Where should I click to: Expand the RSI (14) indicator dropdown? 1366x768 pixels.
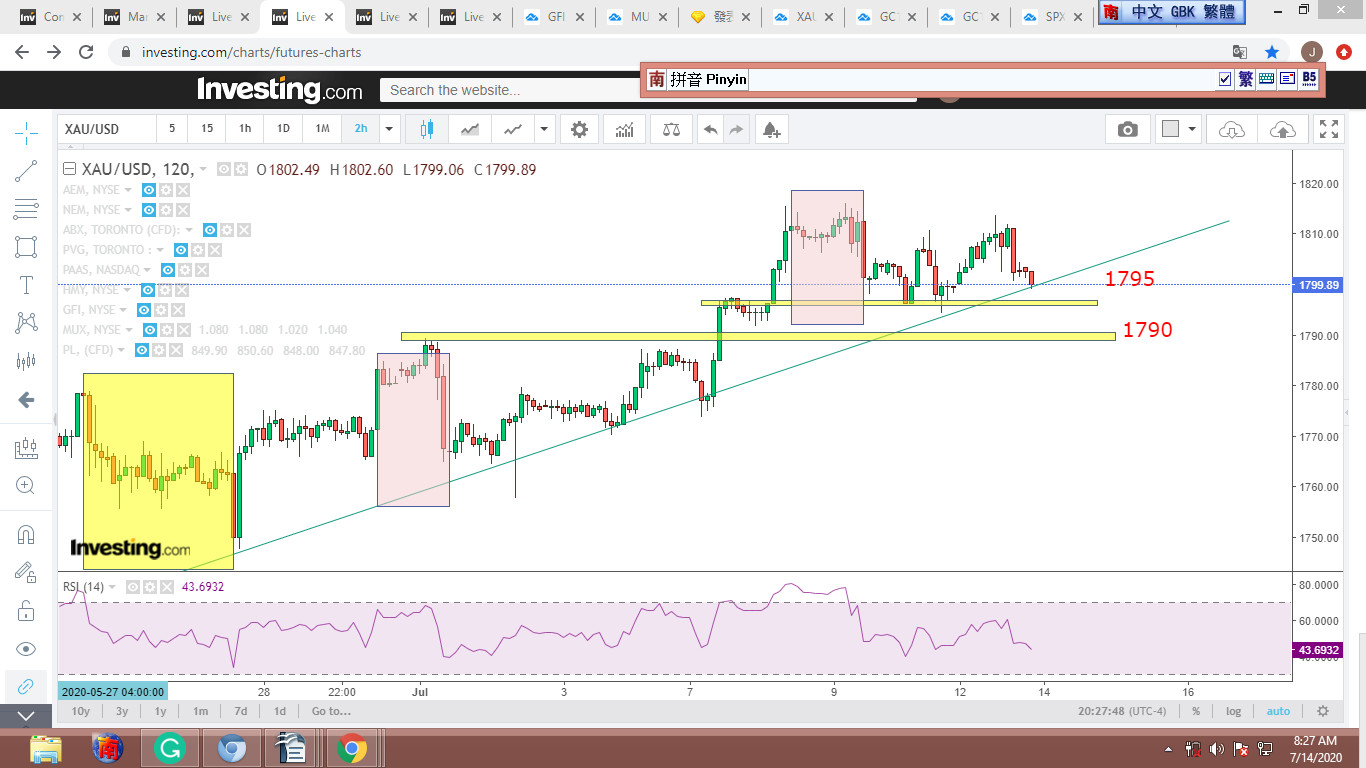pos(113,587)
